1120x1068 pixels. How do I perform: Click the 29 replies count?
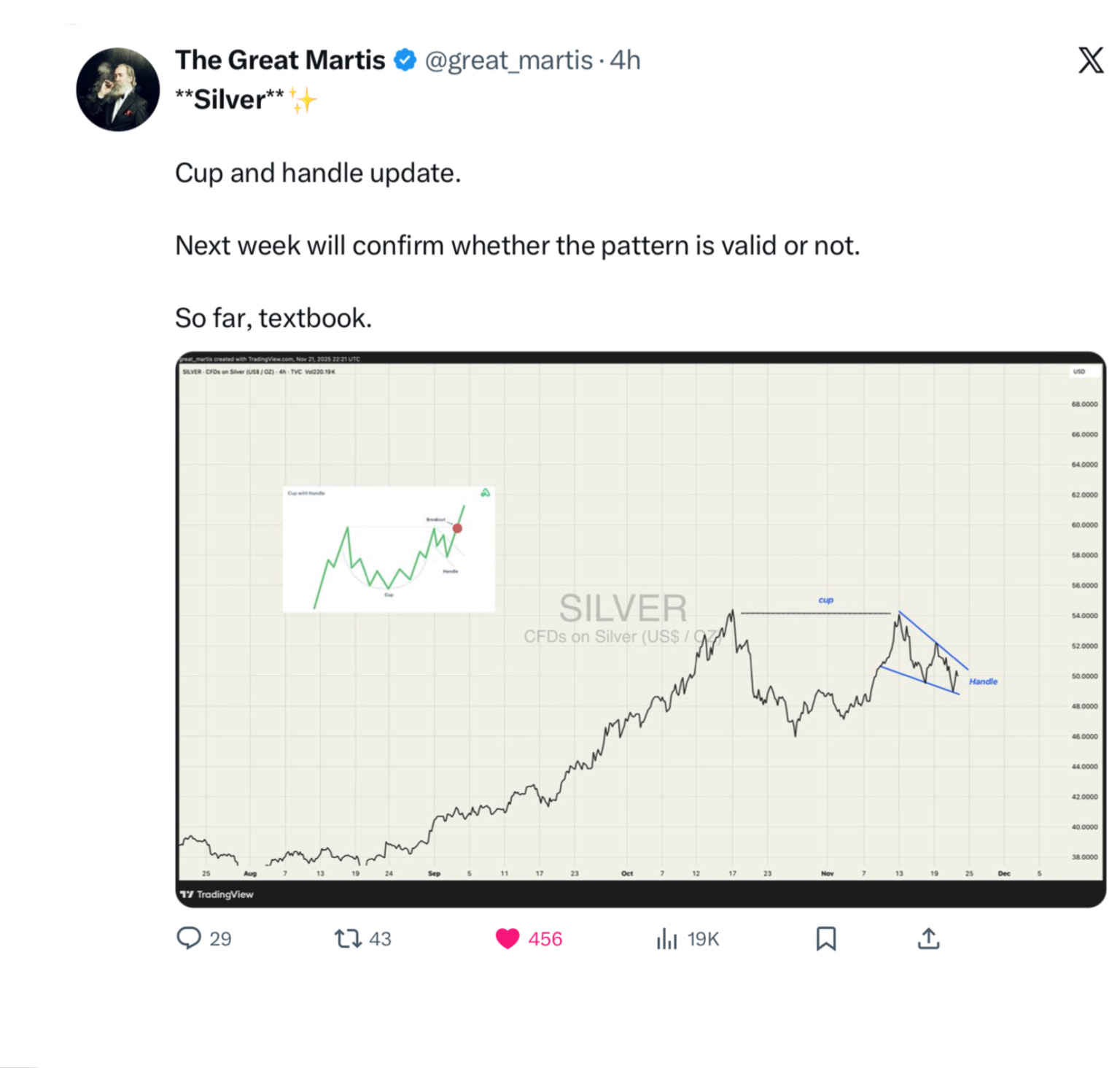[220, 939]
